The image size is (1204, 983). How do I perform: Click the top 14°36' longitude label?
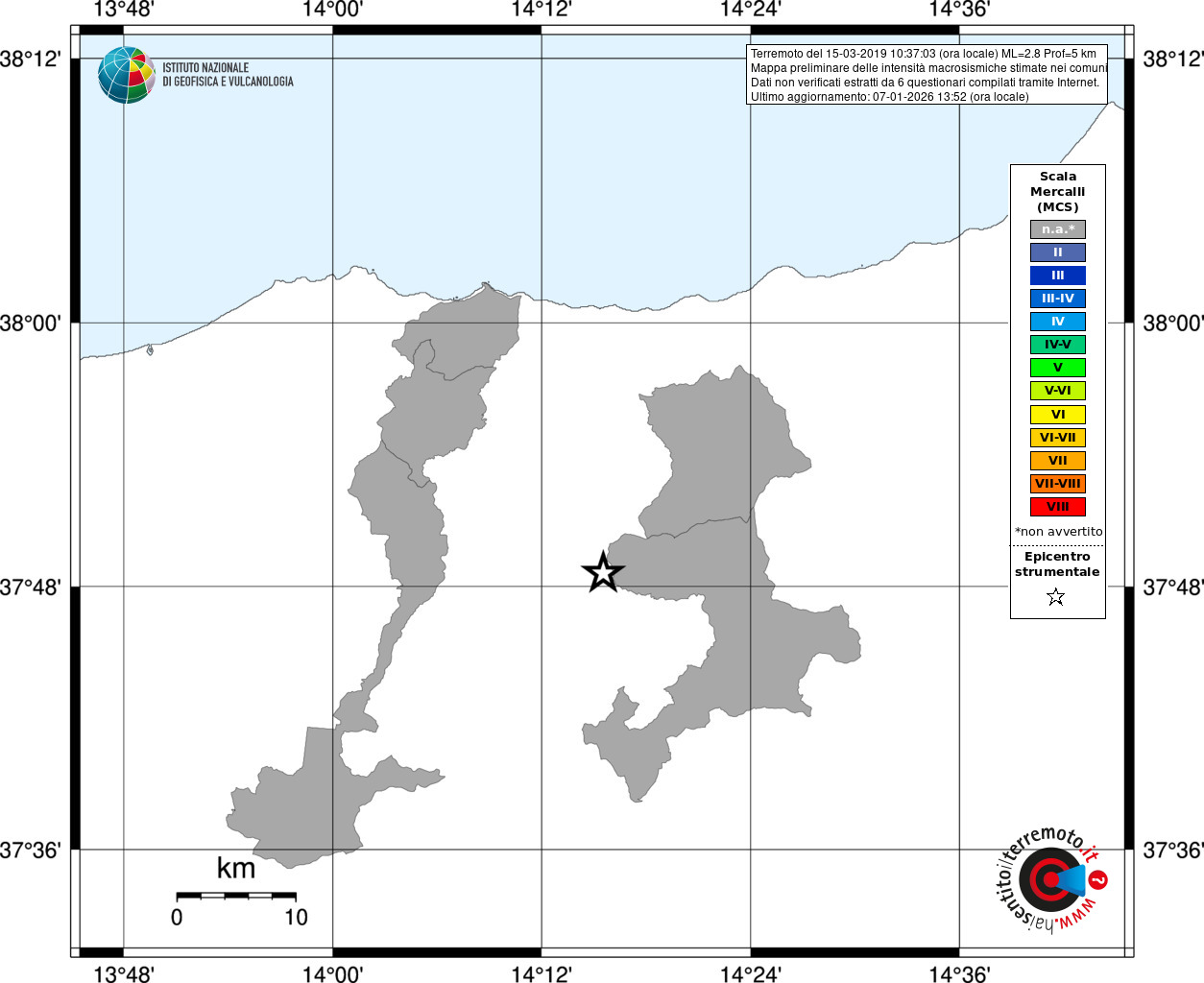click(959, 10)
